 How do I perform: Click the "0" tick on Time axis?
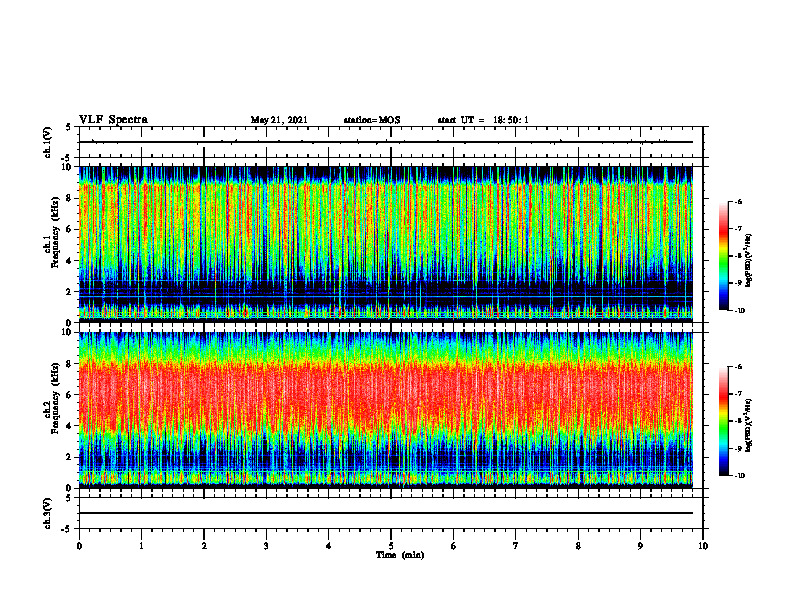(79, 546)
